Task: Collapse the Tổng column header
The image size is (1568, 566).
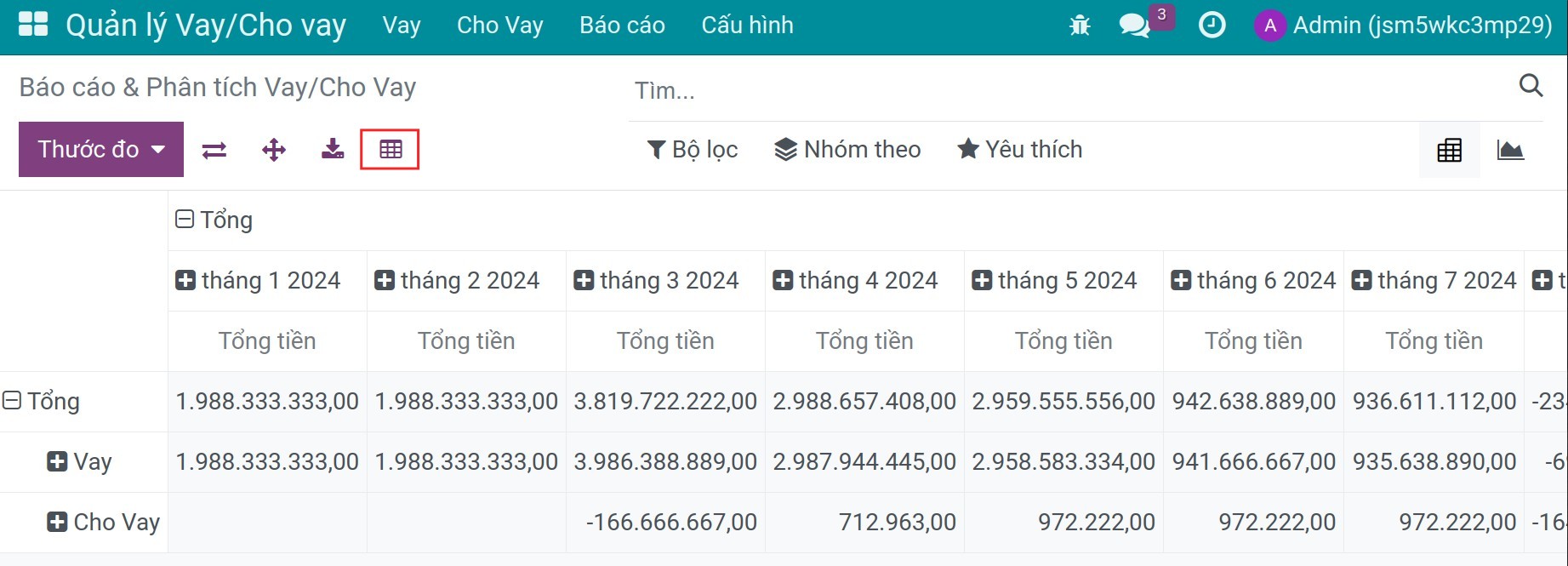Action: (x=214, y=220)
